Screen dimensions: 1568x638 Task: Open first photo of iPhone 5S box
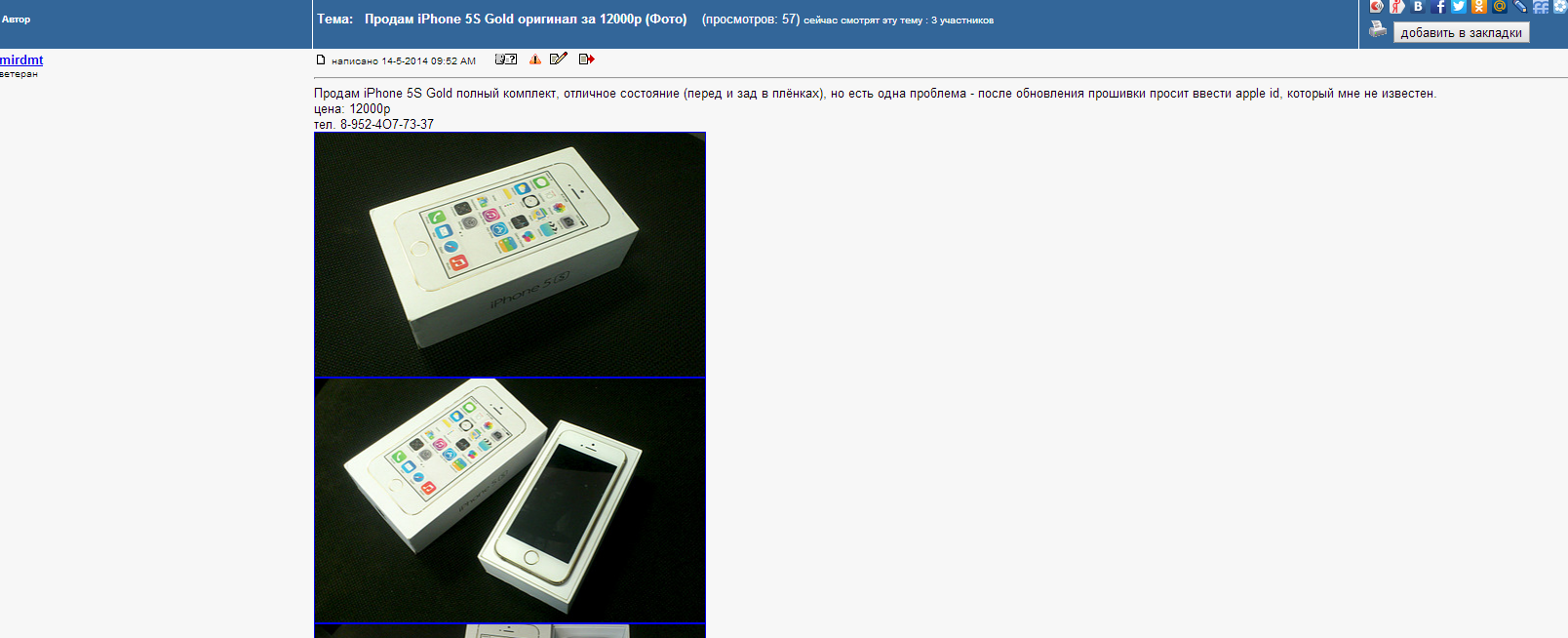point(510,255)
